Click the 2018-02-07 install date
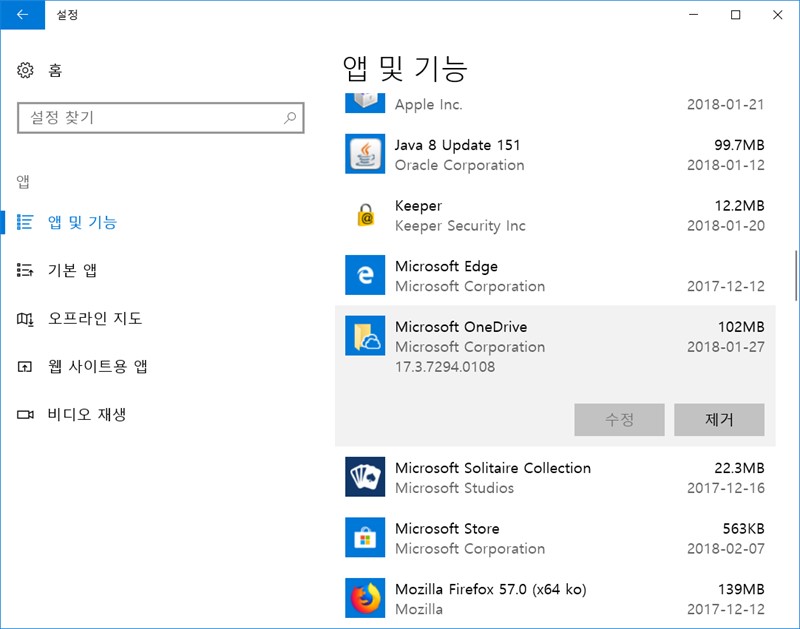This screenshot has width=800, height=629. tap(726, 548)
